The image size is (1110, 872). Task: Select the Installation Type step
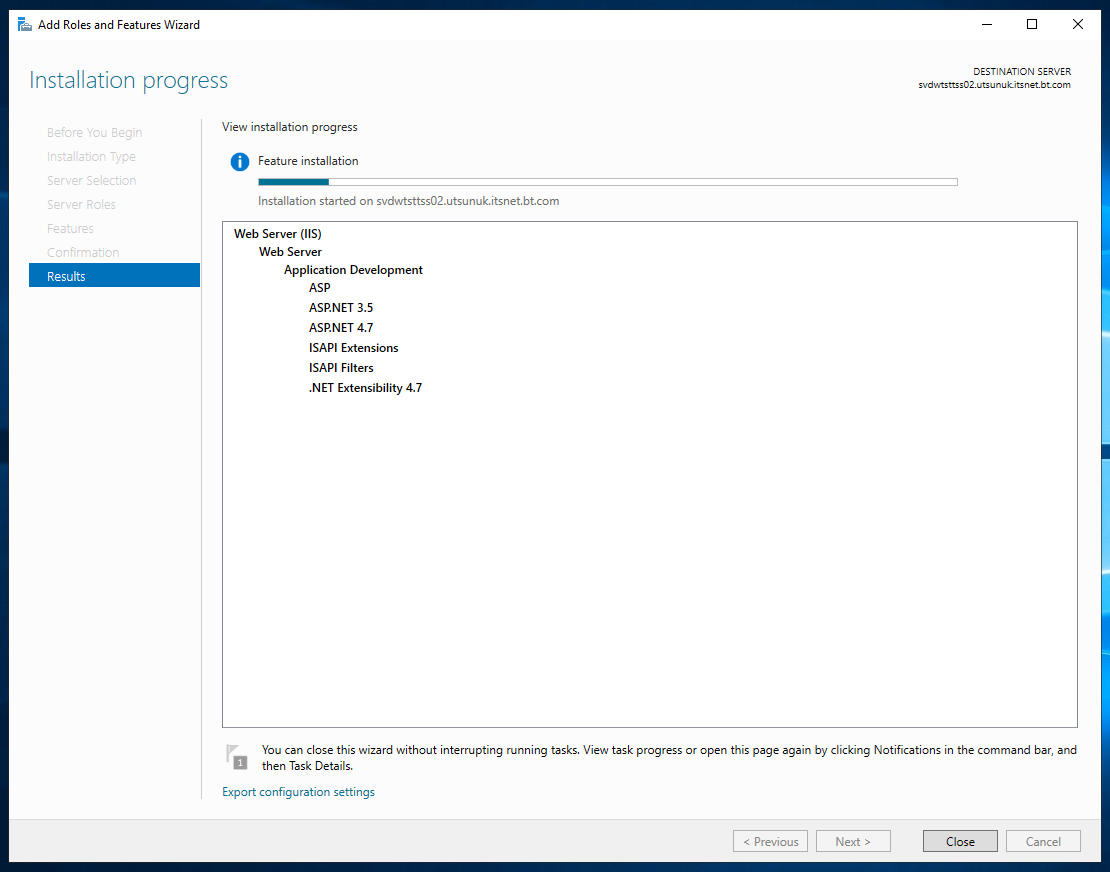click(x=91, y=156)
